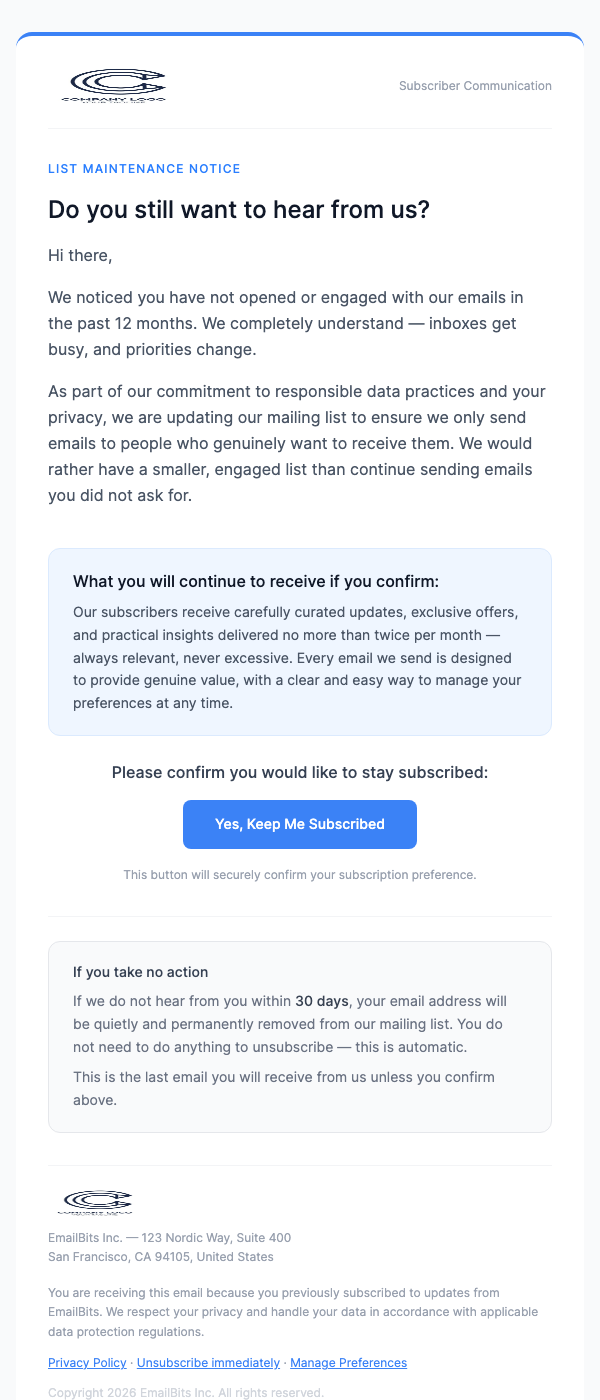
Task: Click the What you will continue to receive heading
Action: click(258, 581)
